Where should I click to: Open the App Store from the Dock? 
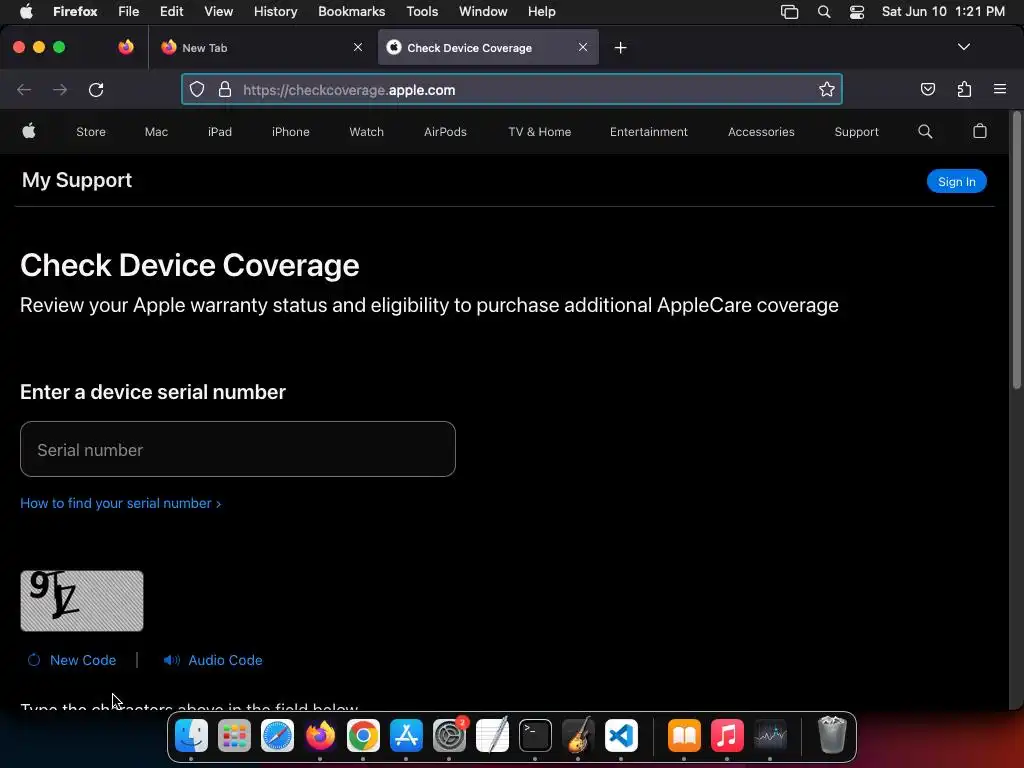(406, 735)
